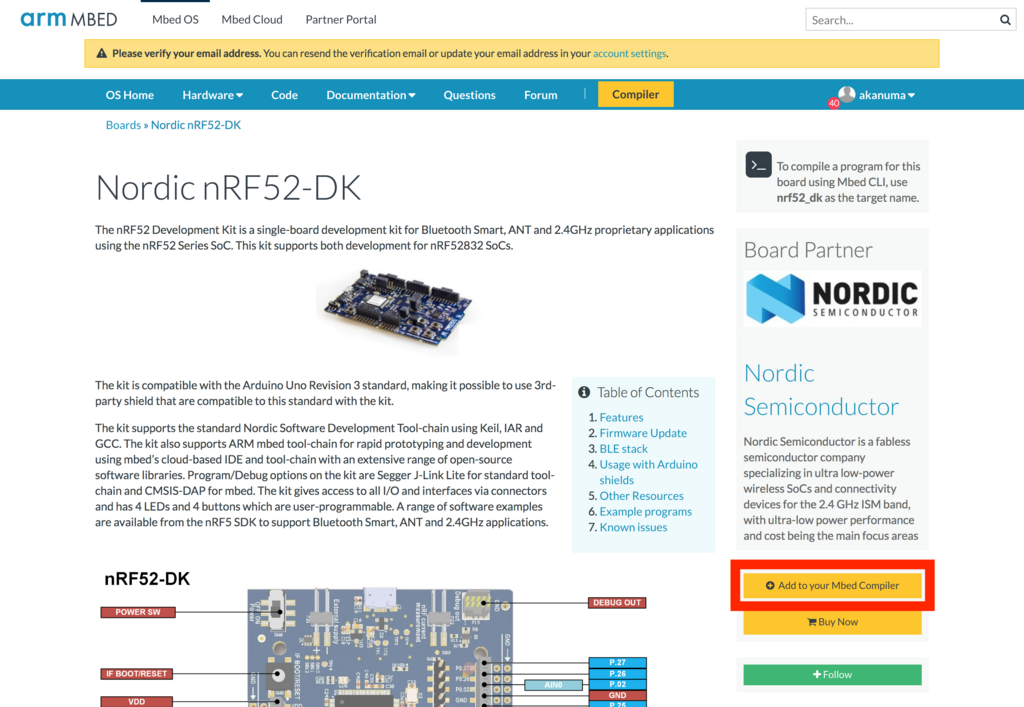Click the Nordic nRF52-DK page title

(228, 188)
